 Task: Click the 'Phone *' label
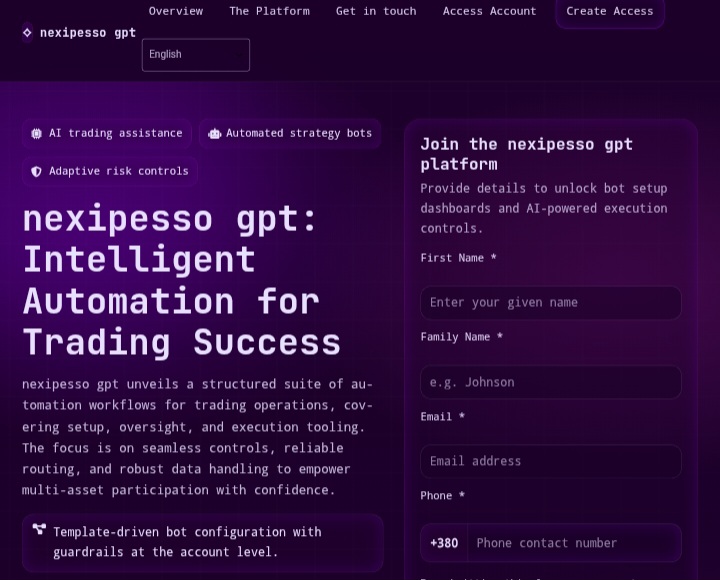(x=443, y=496)
